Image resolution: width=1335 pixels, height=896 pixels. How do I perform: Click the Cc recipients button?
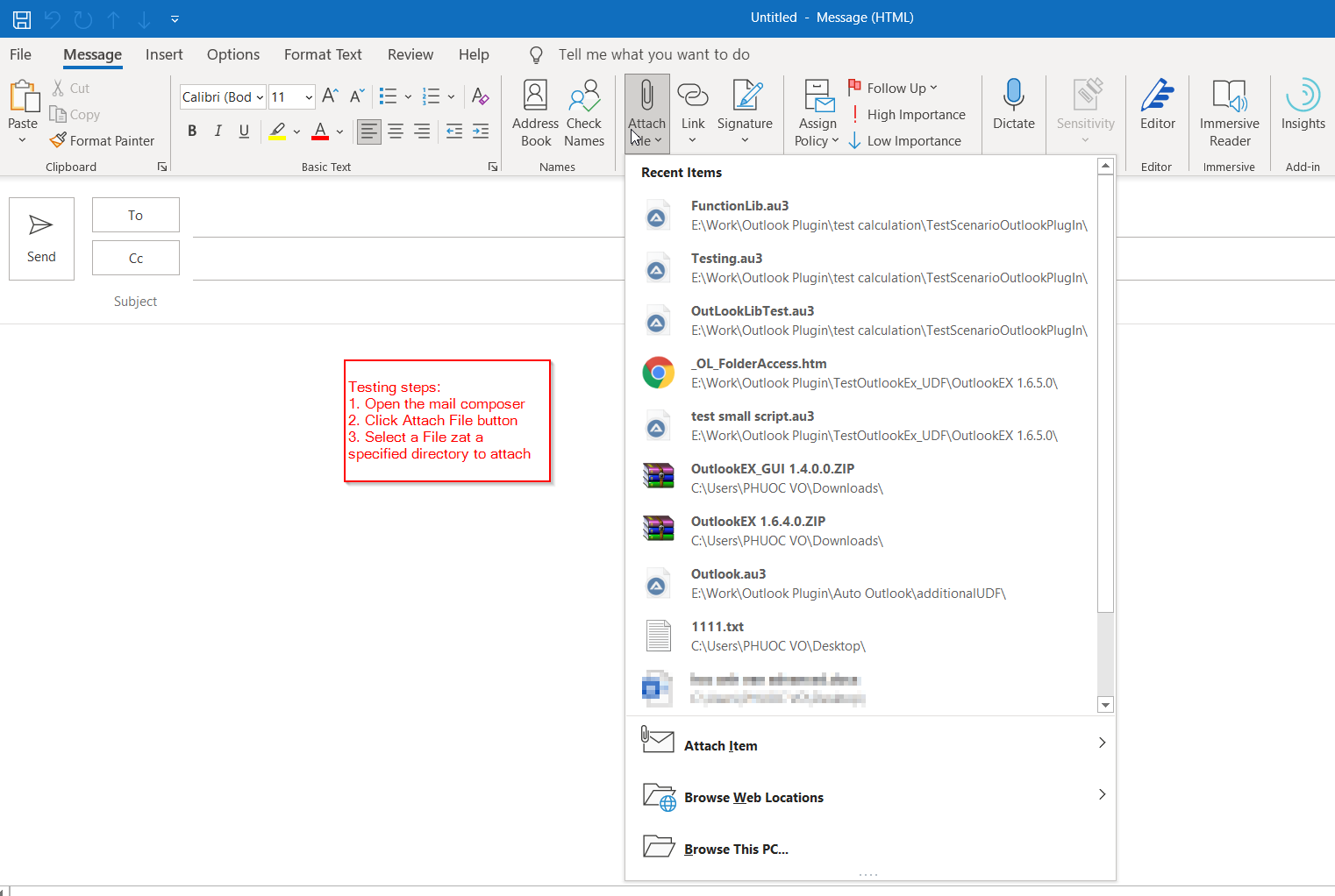135,258
